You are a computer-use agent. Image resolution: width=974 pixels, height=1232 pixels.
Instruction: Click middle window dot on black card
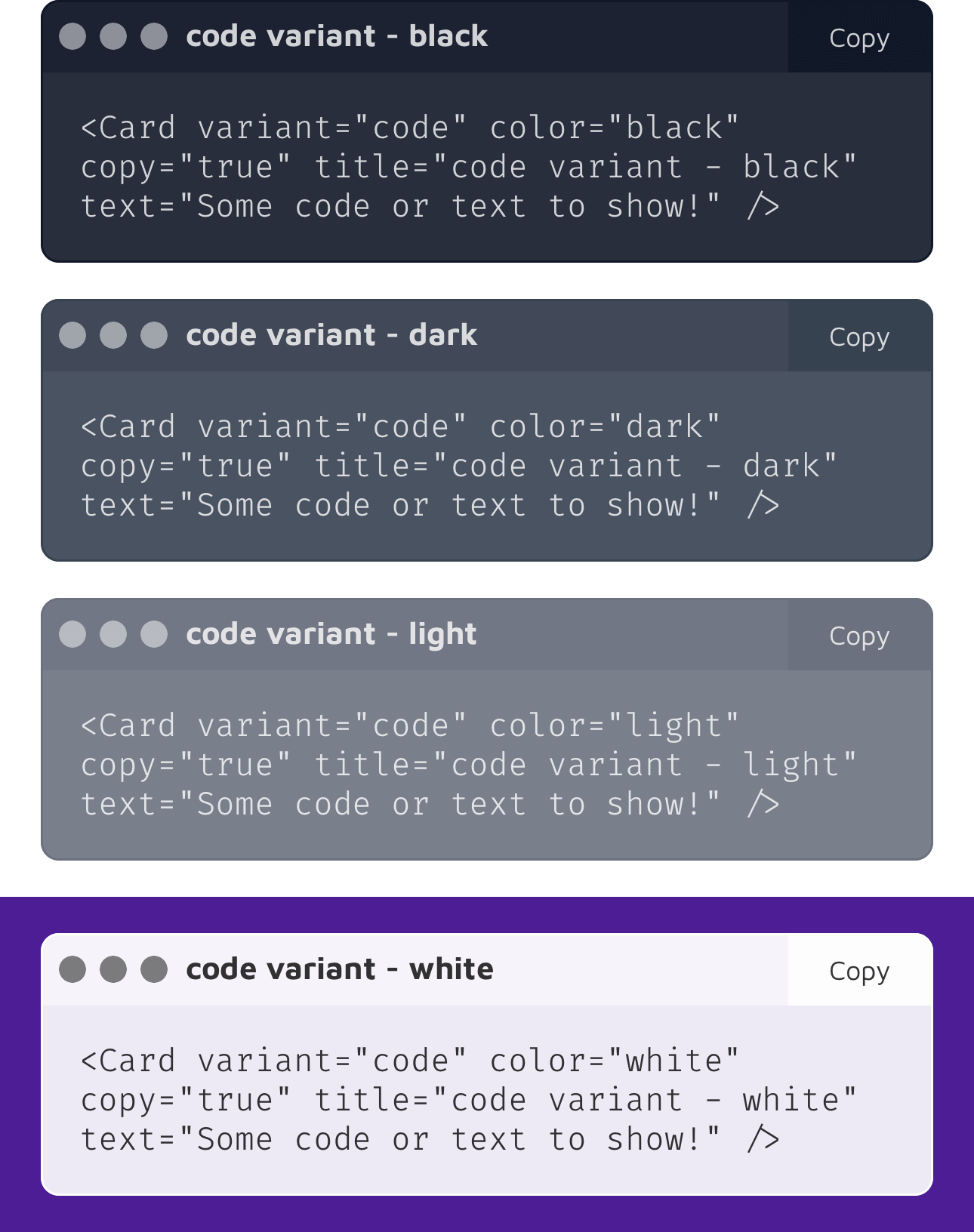[x=113, y=36]
